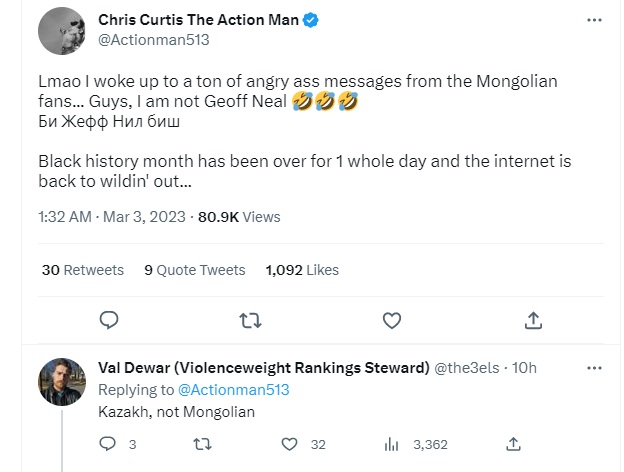The height and width of the screenshot is (472, 624).
Task: Retweet Val Dewar's reply
Action: click(200, 443)
